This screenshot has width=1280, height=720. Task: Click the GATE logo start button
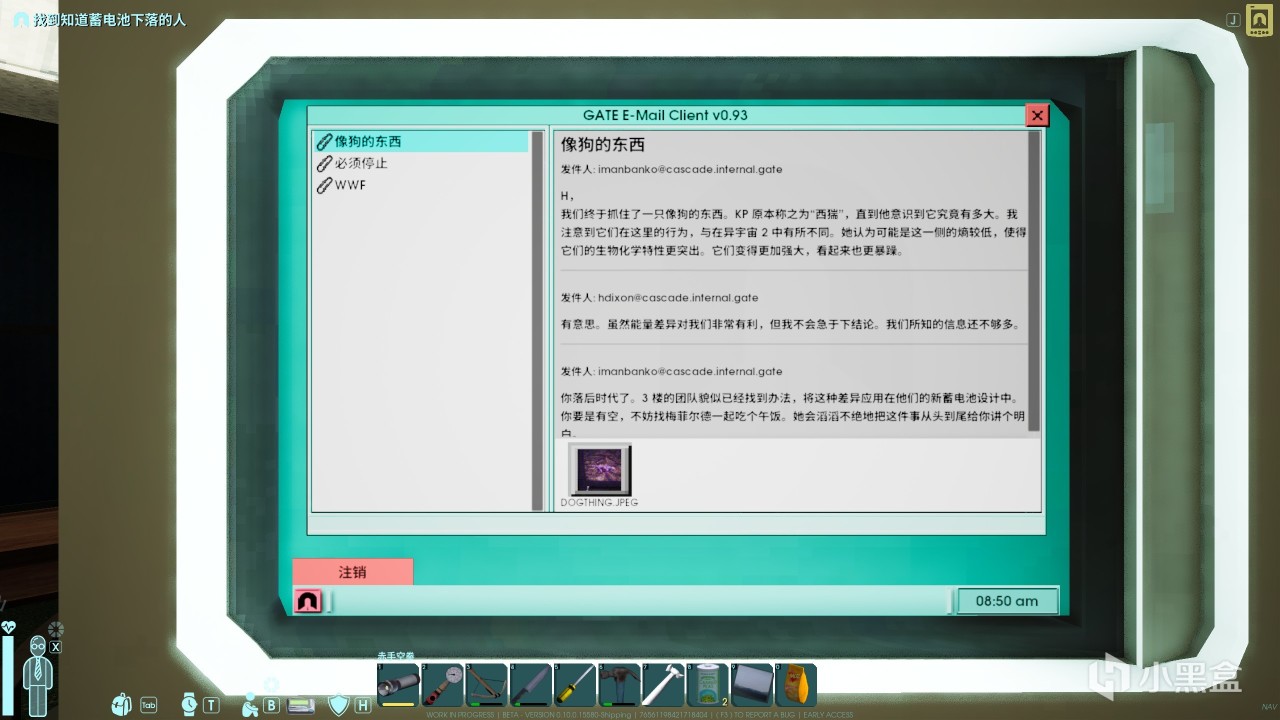pyautogui.click(x=308, y=601)
